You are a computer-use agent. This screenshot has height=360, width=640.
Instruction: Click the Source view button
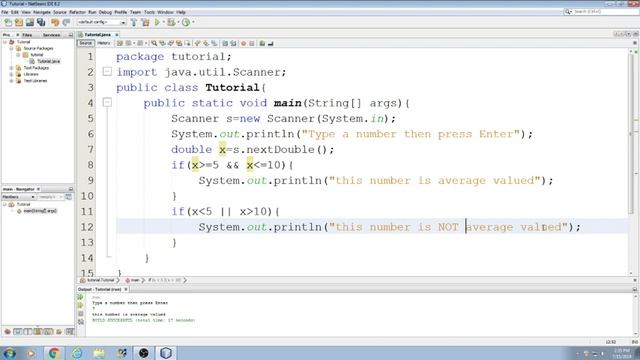[x=86, y=43]
